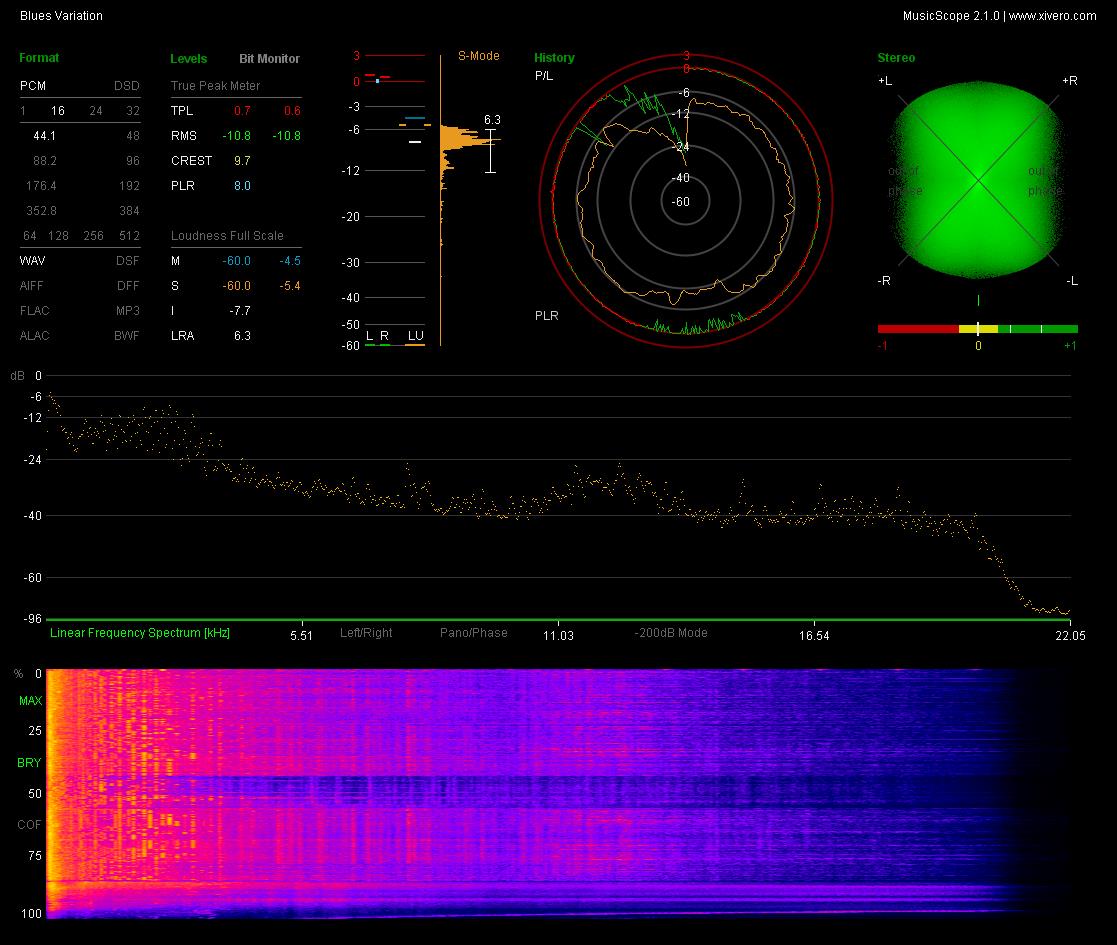Click the 88.2 sample rate

pos(44,161)
